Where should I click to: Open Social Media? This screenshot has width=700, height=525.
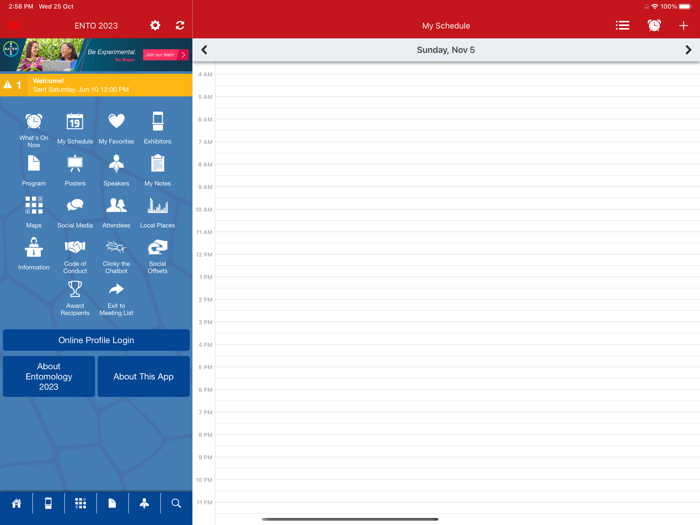click(x=75, y=212)
